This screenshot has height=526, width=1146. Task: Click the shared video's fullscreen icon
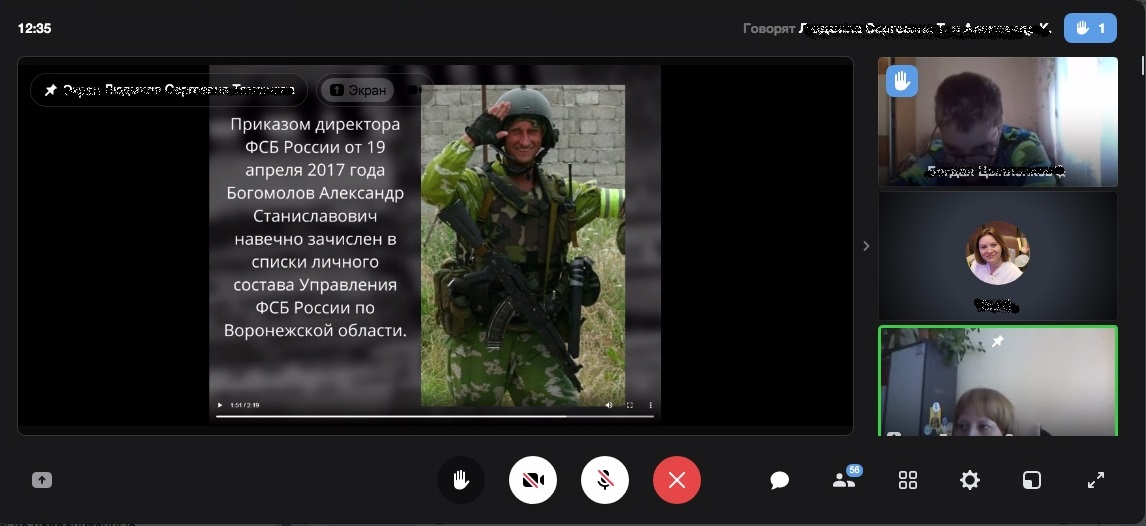click(x=630, y=405)
